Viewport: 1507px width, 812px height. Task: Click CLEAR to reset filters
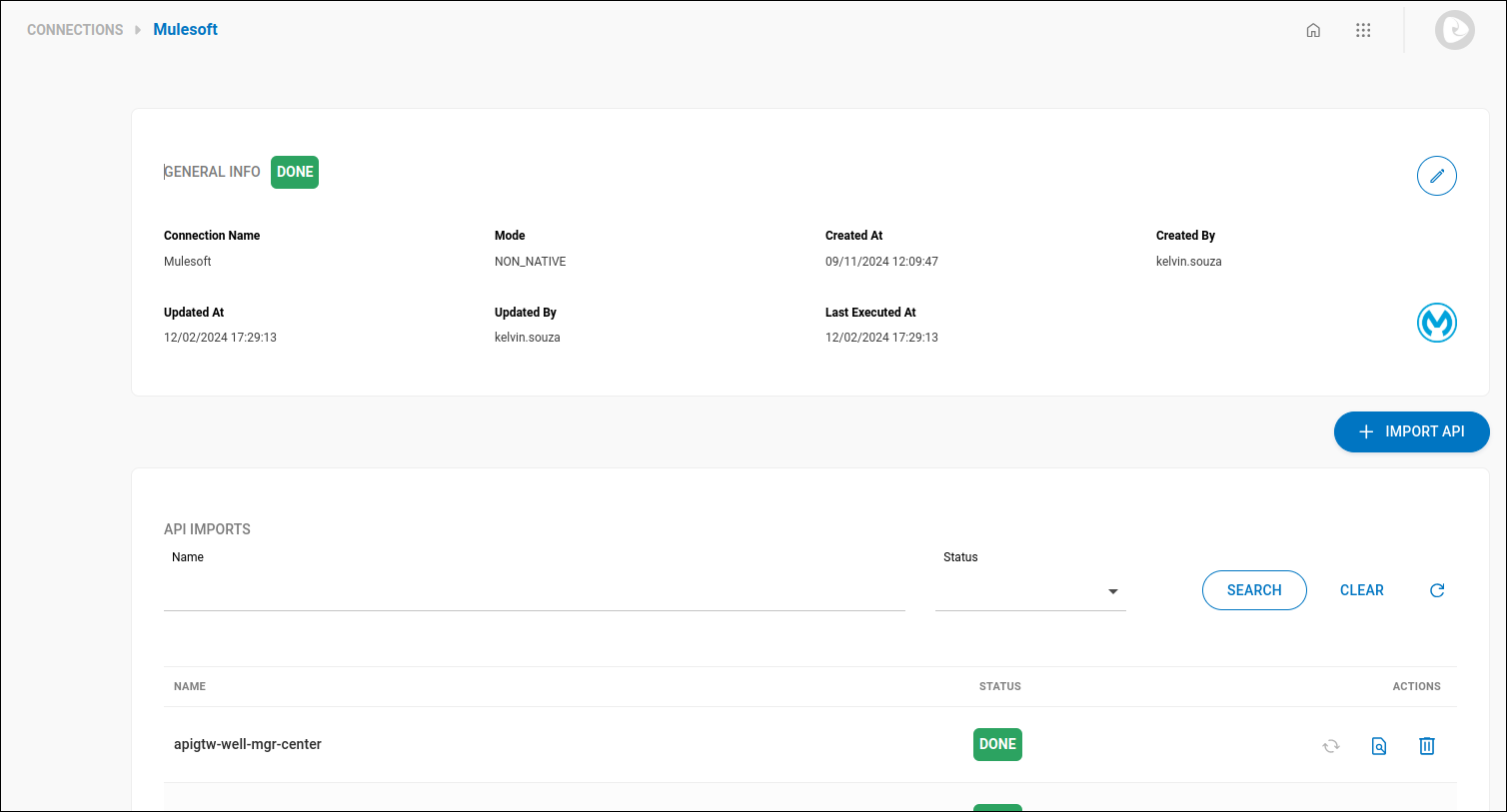coord(1361,589)
